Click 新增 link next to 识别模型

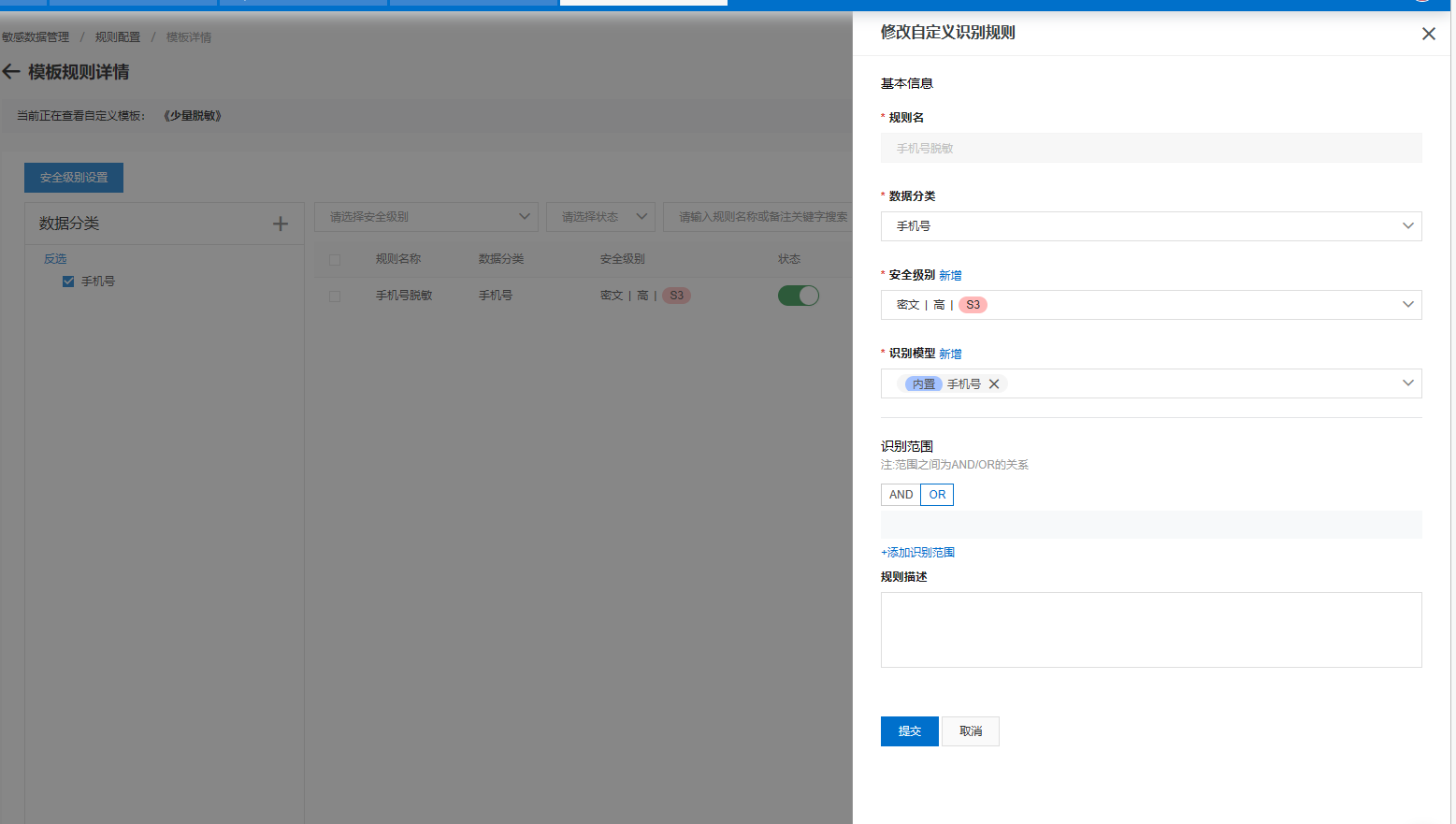click(x=950, y=354)
